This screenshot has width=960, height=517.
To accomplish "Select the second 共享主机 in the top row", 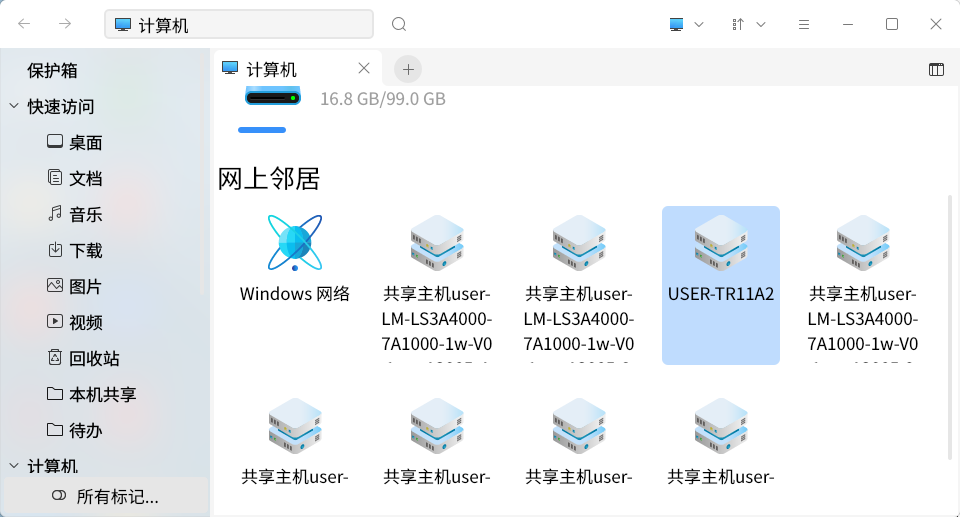I will coord(579,285).
